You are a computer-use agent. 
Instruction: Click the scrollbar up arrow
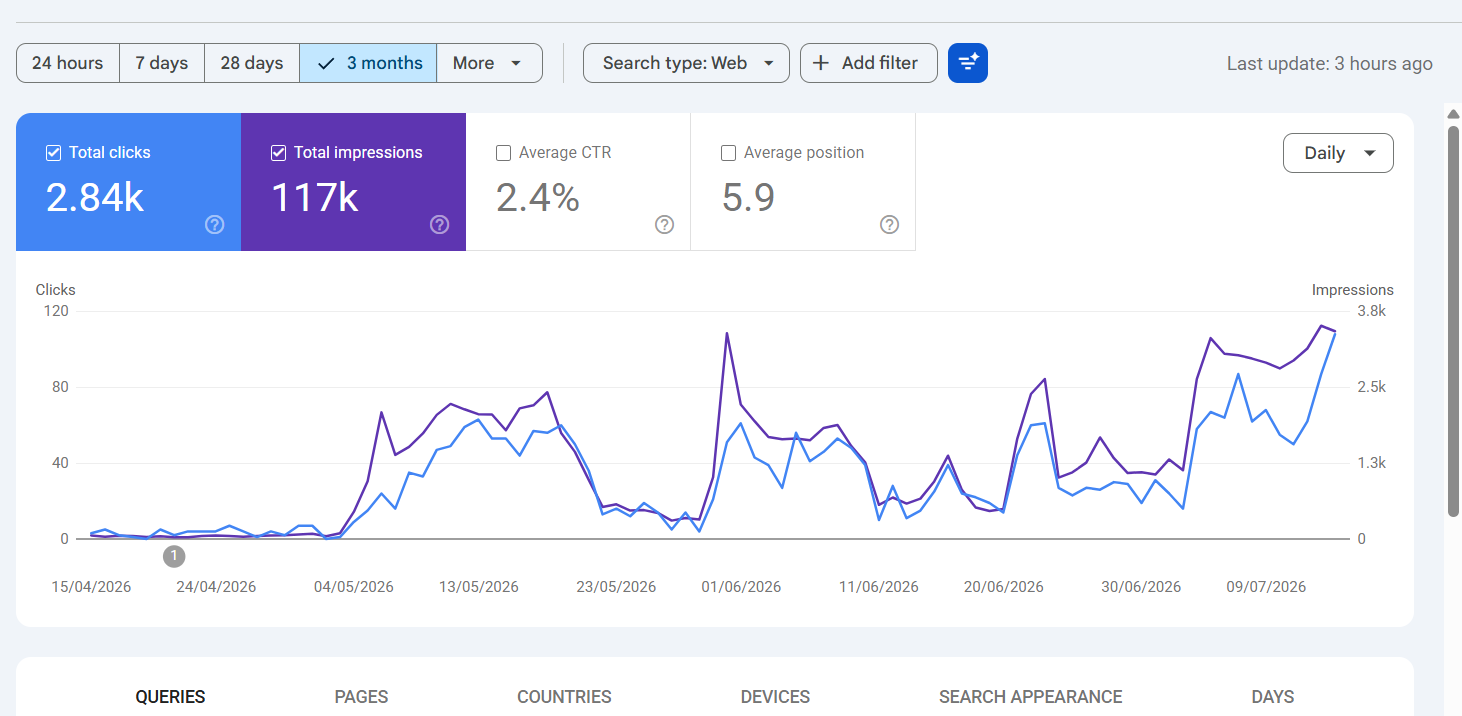1454,113
